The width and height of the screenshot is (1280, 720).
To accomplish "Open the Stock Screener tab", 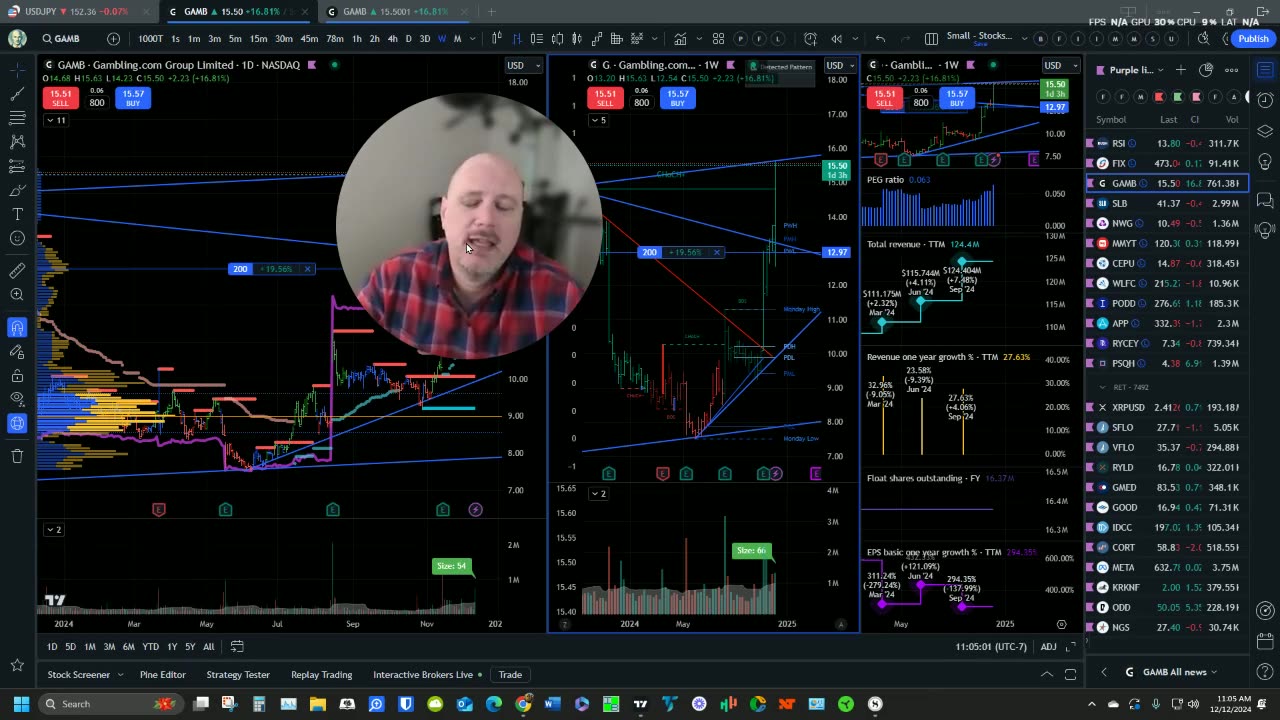I will click(x=79, y=675).
